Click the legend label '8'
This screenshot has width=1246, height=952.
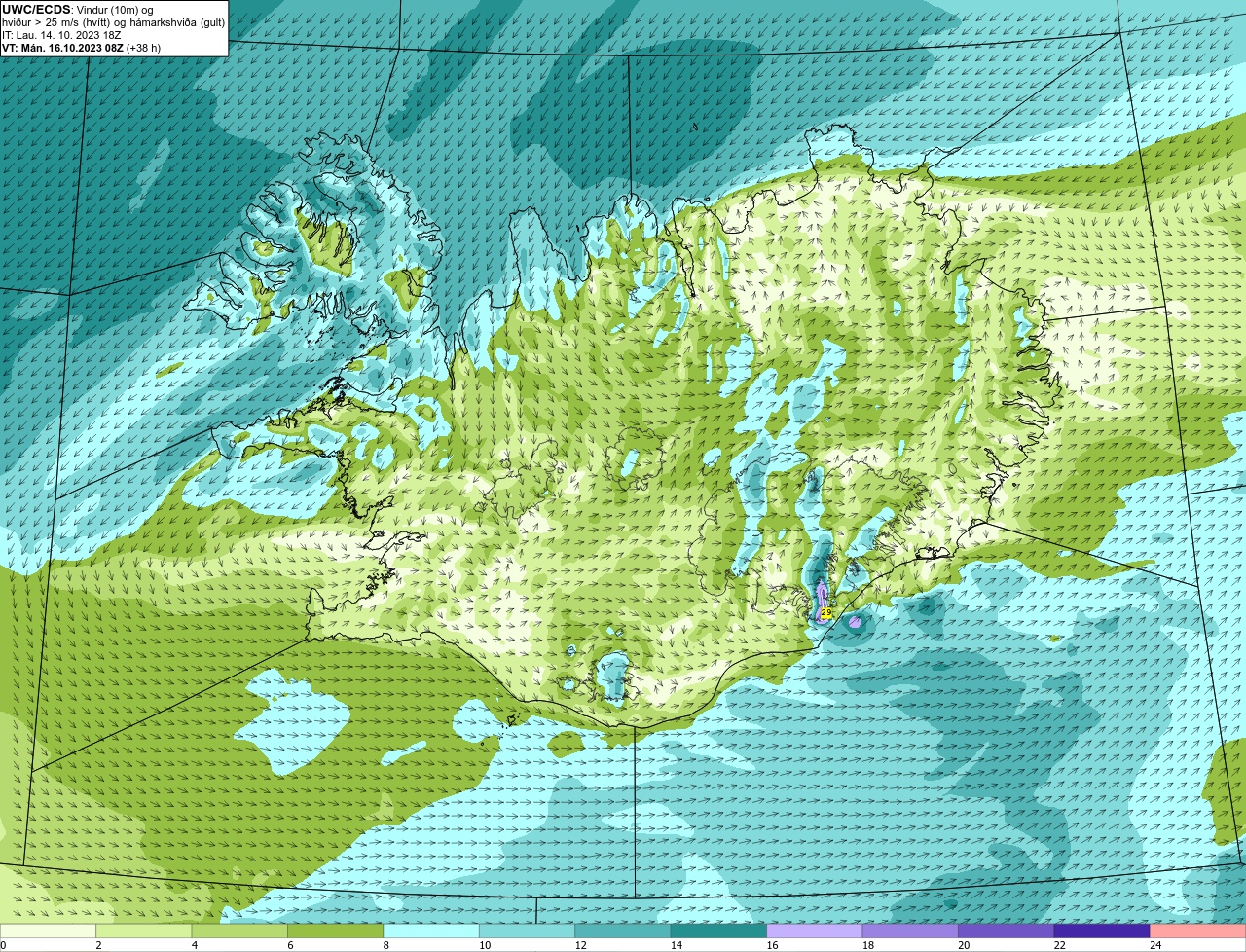385,945
